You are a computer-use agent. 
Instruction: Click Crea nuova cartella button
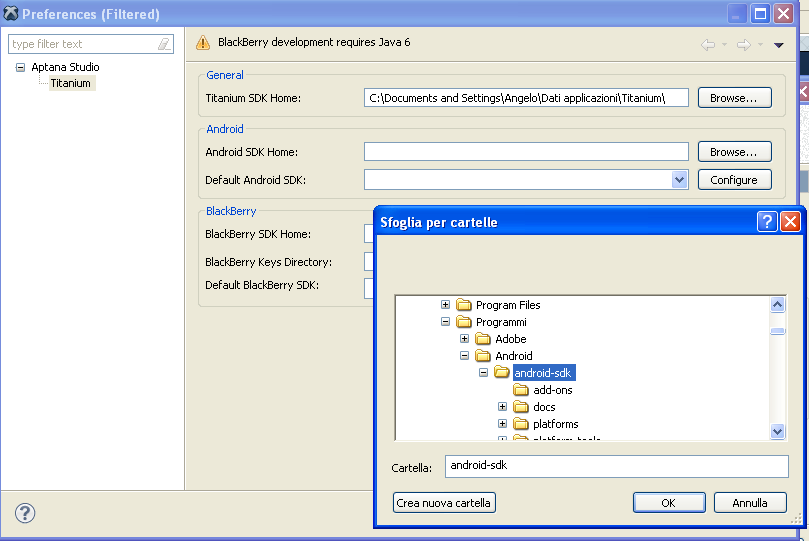[x=444, y=503]
